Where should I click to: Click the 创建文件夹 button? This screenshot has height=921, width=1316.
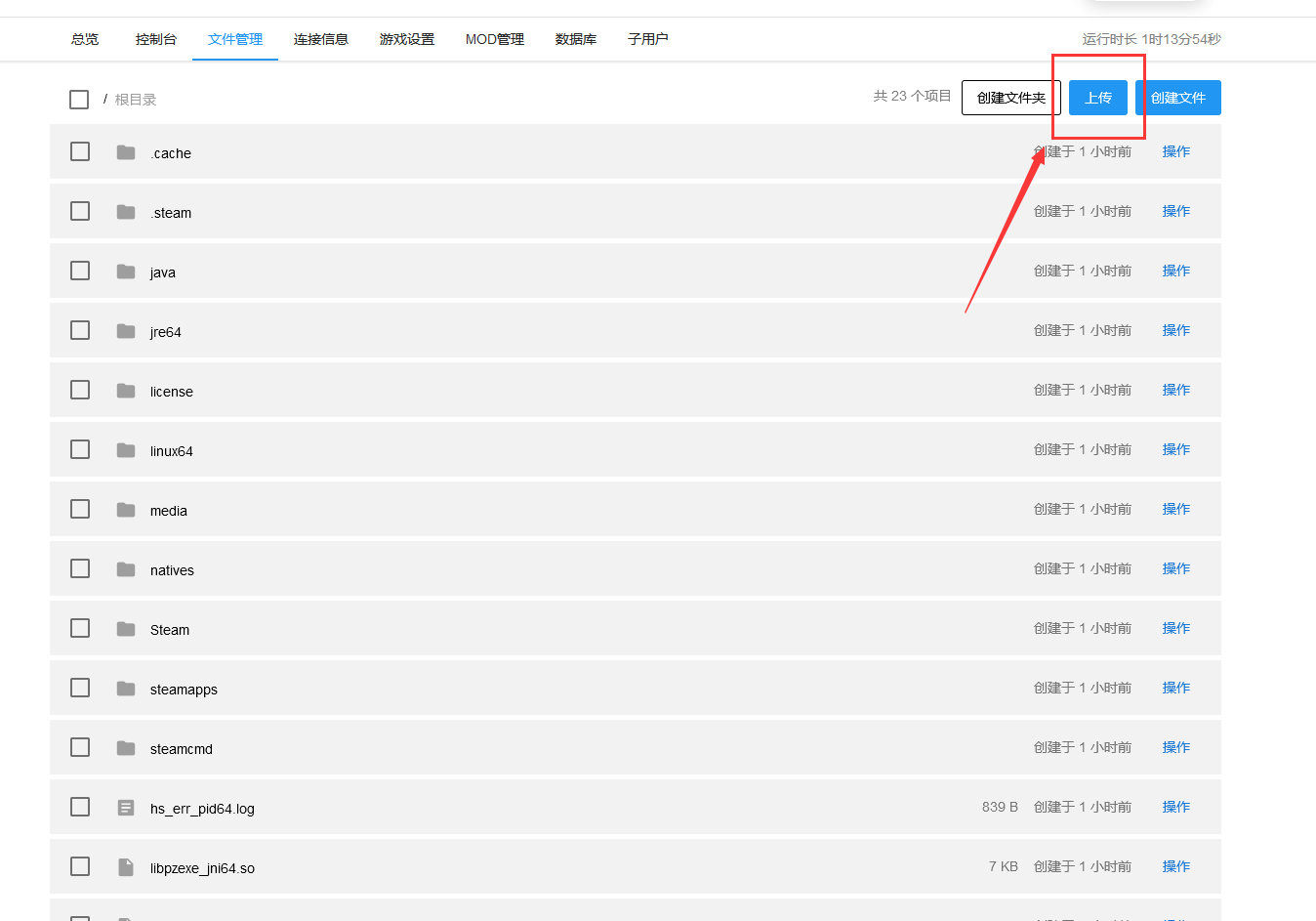[x=1011, y=98]
